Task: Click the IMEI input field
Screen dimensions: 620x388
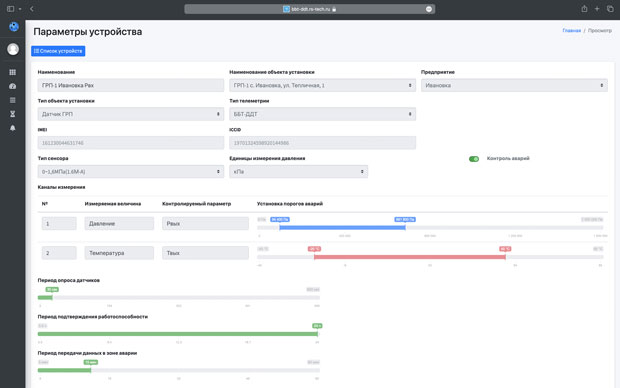Action: 131,143
